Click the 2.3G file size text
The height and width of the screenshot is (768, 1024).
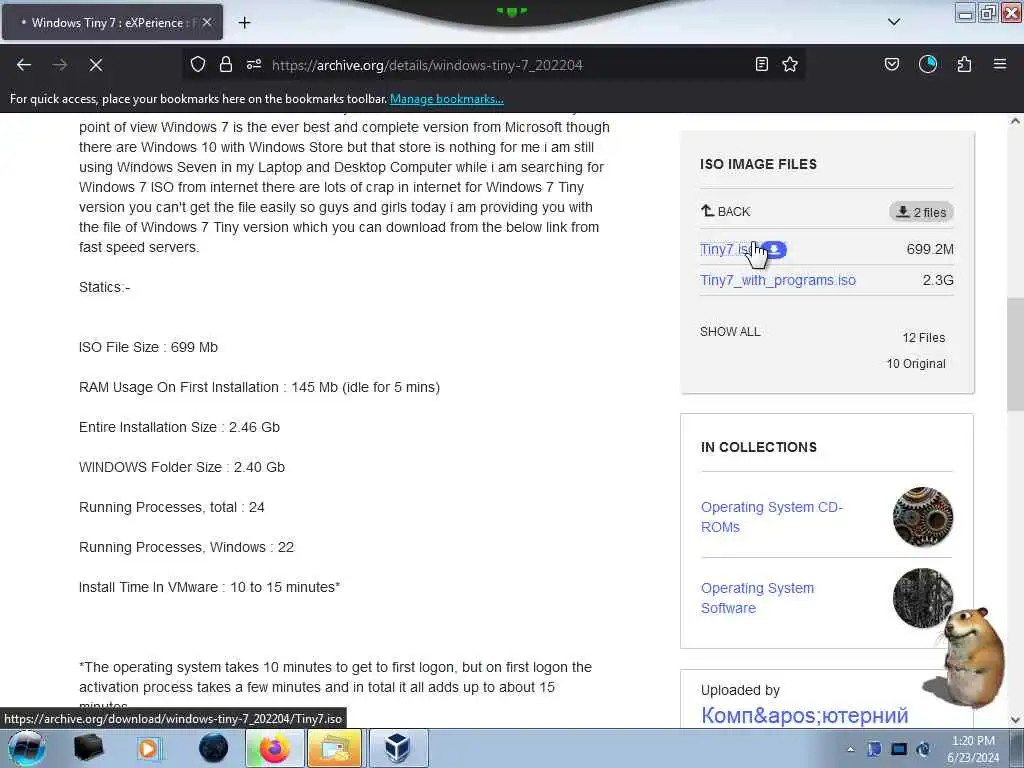938,280
